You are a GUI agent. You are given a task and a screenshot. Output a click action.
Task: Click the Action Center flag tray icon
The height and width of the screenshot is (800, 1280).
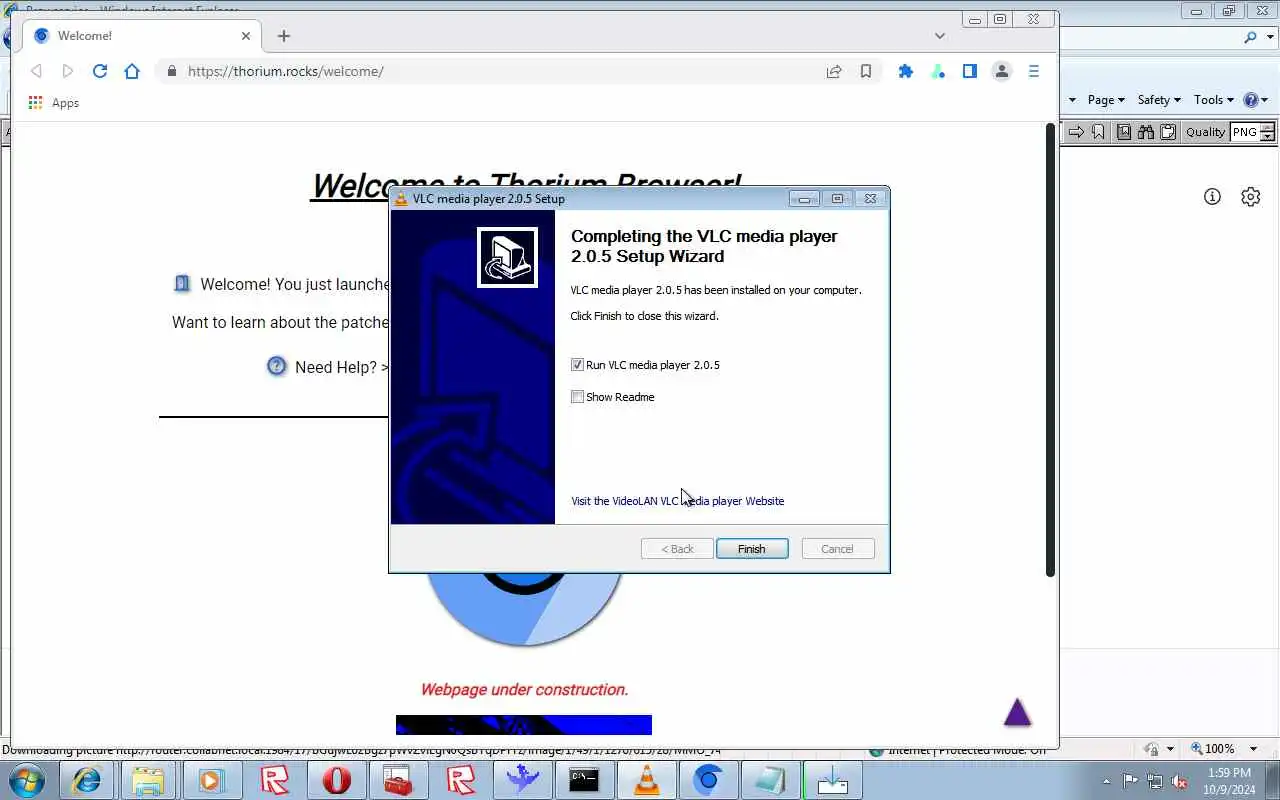[x=1130, y=781]
